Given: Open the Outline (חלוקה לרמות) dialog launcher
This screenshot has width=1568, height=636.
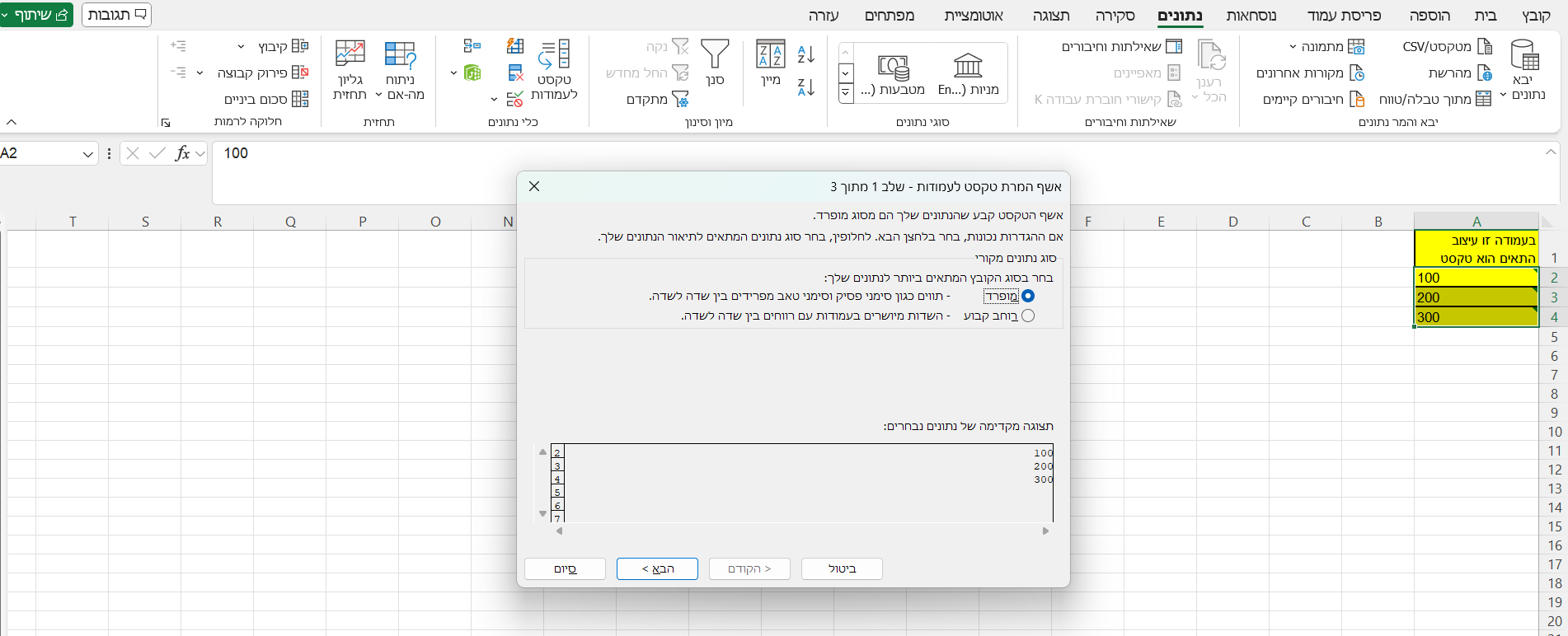Looking at the screenshot, I should [166, 123].
